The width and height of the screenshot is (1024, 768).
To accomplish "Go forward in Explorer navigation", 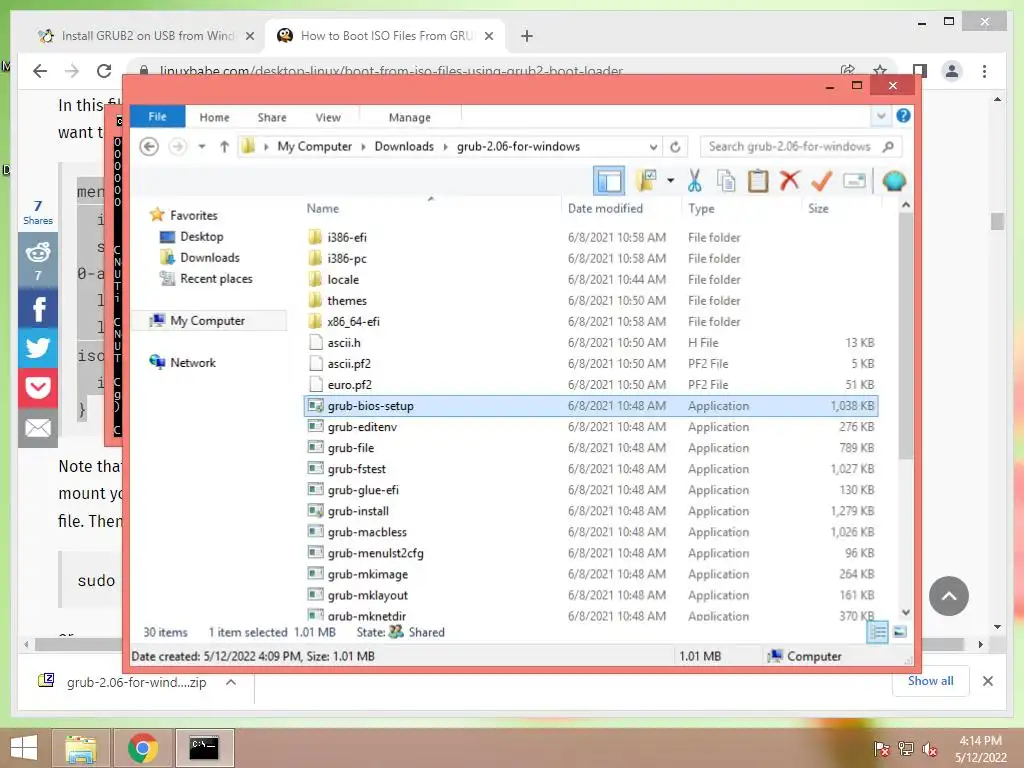I will coord(177,146).
